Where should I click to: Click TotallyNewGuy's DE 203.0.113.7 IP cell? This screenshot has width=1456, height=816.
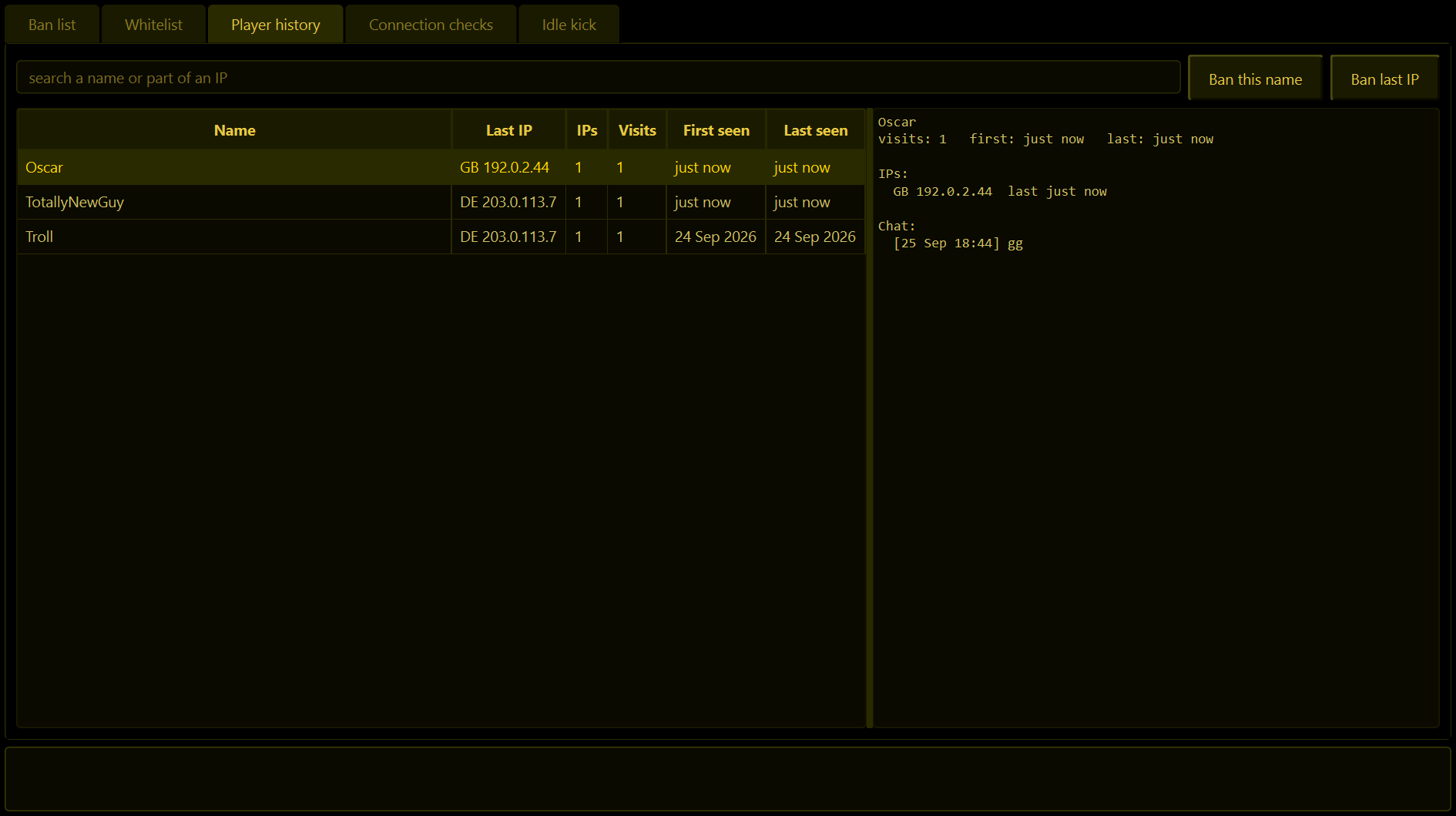coord(508,202)
